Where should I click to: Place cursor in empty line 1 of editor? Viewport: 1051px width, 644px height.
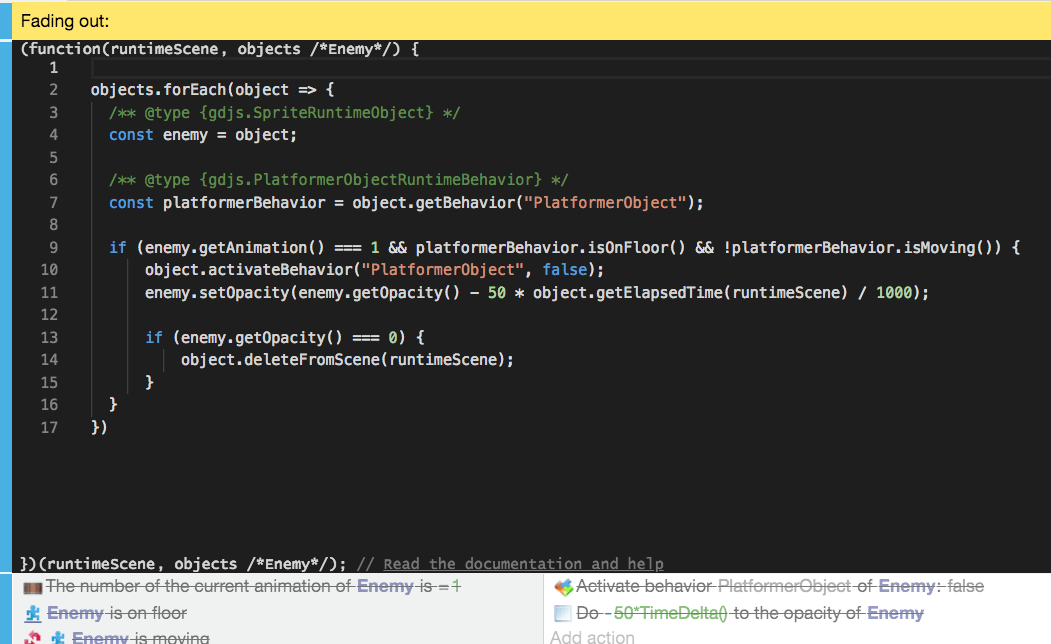(x=400, y=68)
